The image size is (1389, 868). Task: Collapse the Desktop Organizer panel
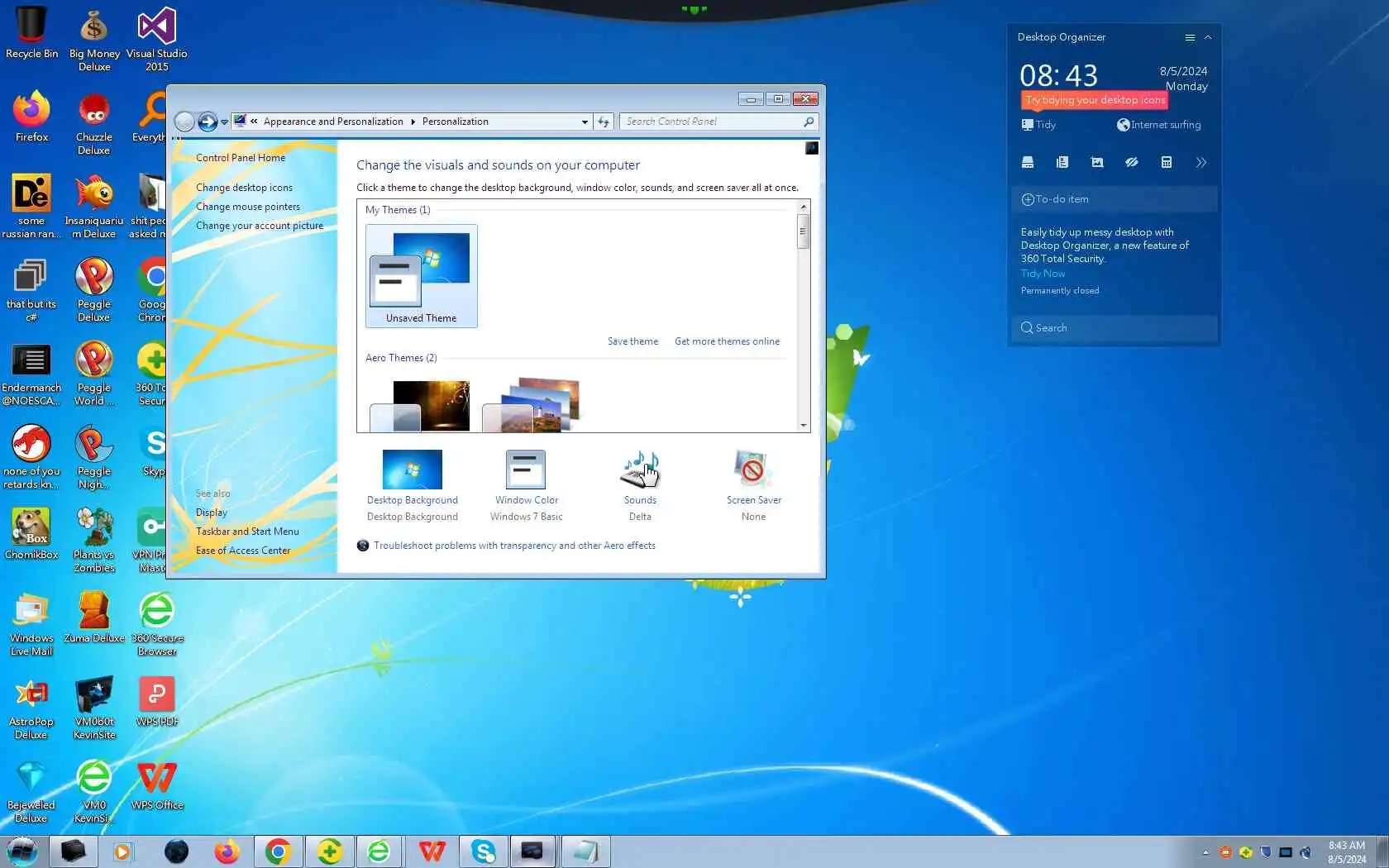(1208, 37)
